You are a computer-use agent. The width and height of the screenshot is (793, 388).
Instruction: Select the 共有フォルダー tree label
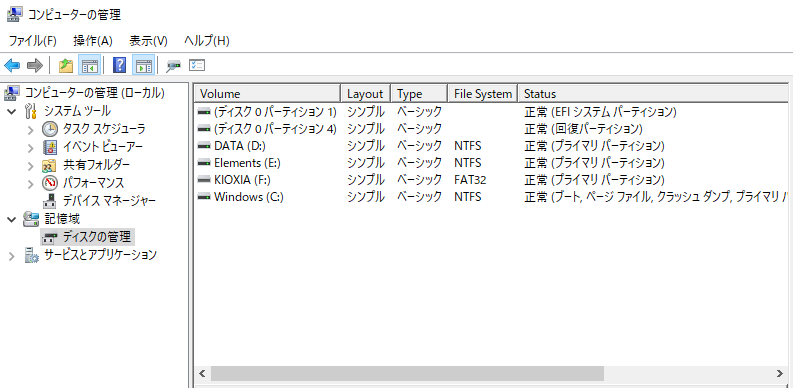click(x=96, y=165)
